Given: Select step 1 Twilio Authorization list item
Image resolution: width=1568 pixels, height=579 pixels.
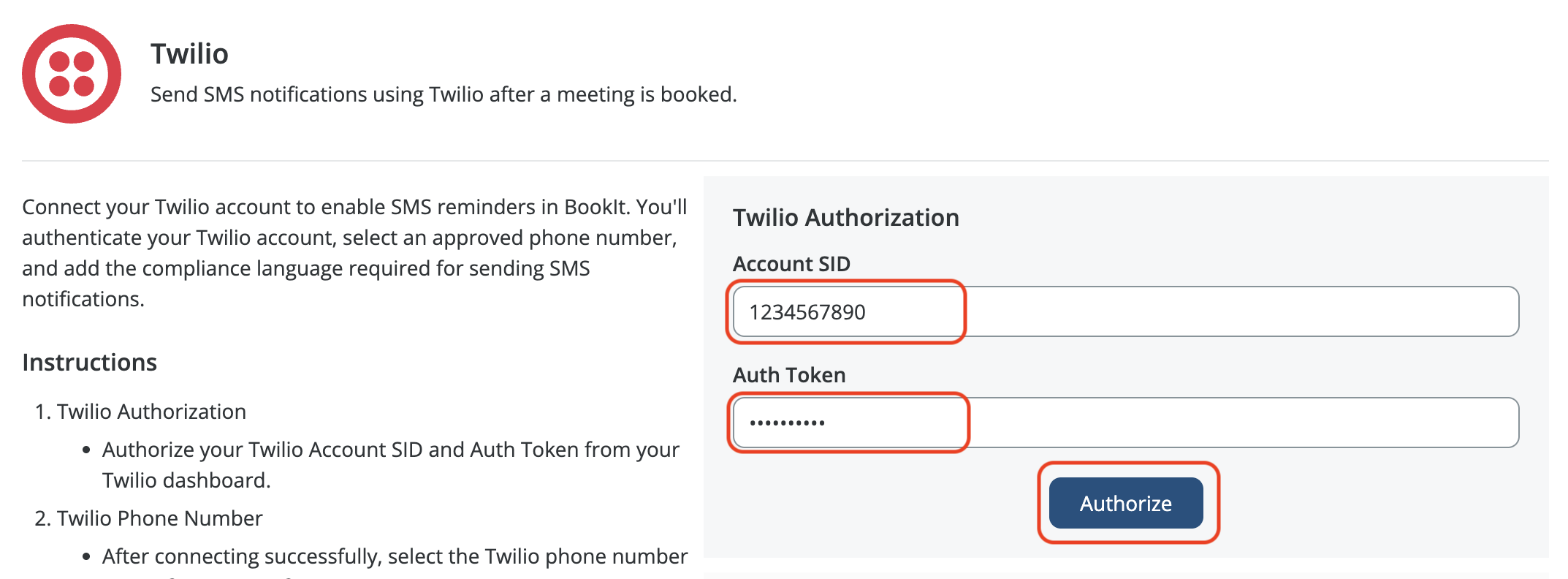Looking at the screenshot, I should click(x=151, y=412).
